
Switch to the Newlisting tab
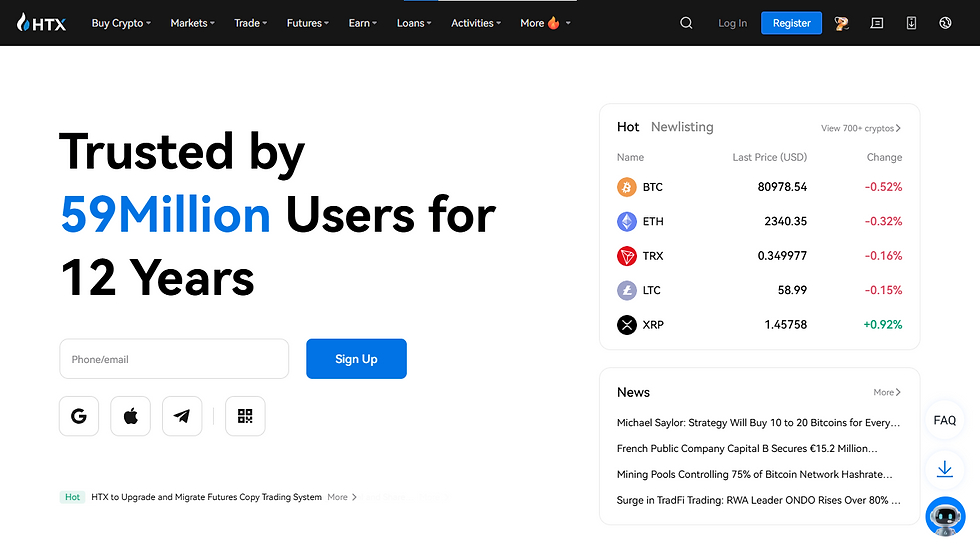coord(682,127)
